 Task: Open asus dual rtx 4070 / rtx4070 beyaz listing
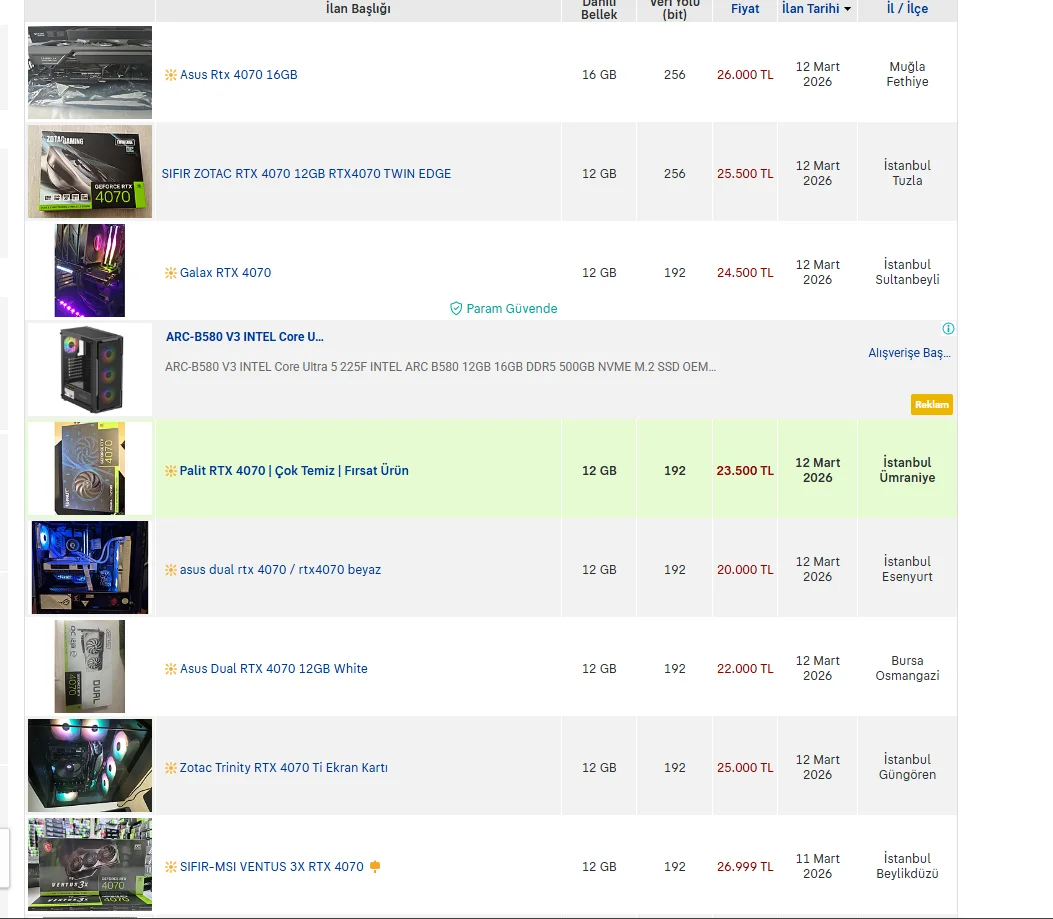pos(280,570)
